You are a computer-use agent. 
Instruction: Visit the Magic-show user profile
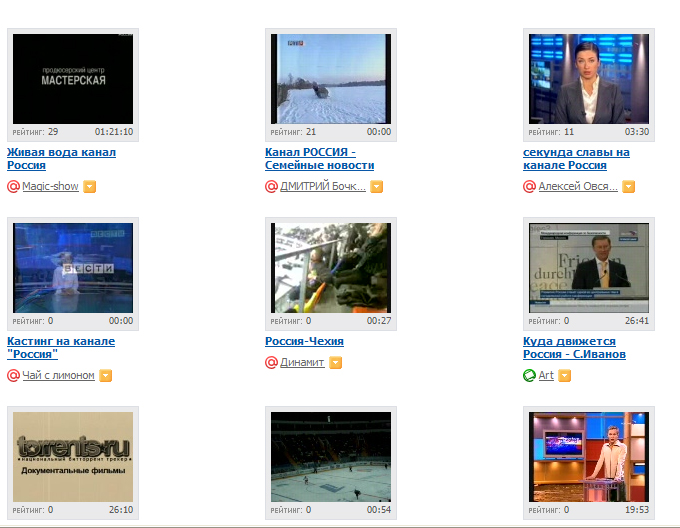[x=50, y=186]
